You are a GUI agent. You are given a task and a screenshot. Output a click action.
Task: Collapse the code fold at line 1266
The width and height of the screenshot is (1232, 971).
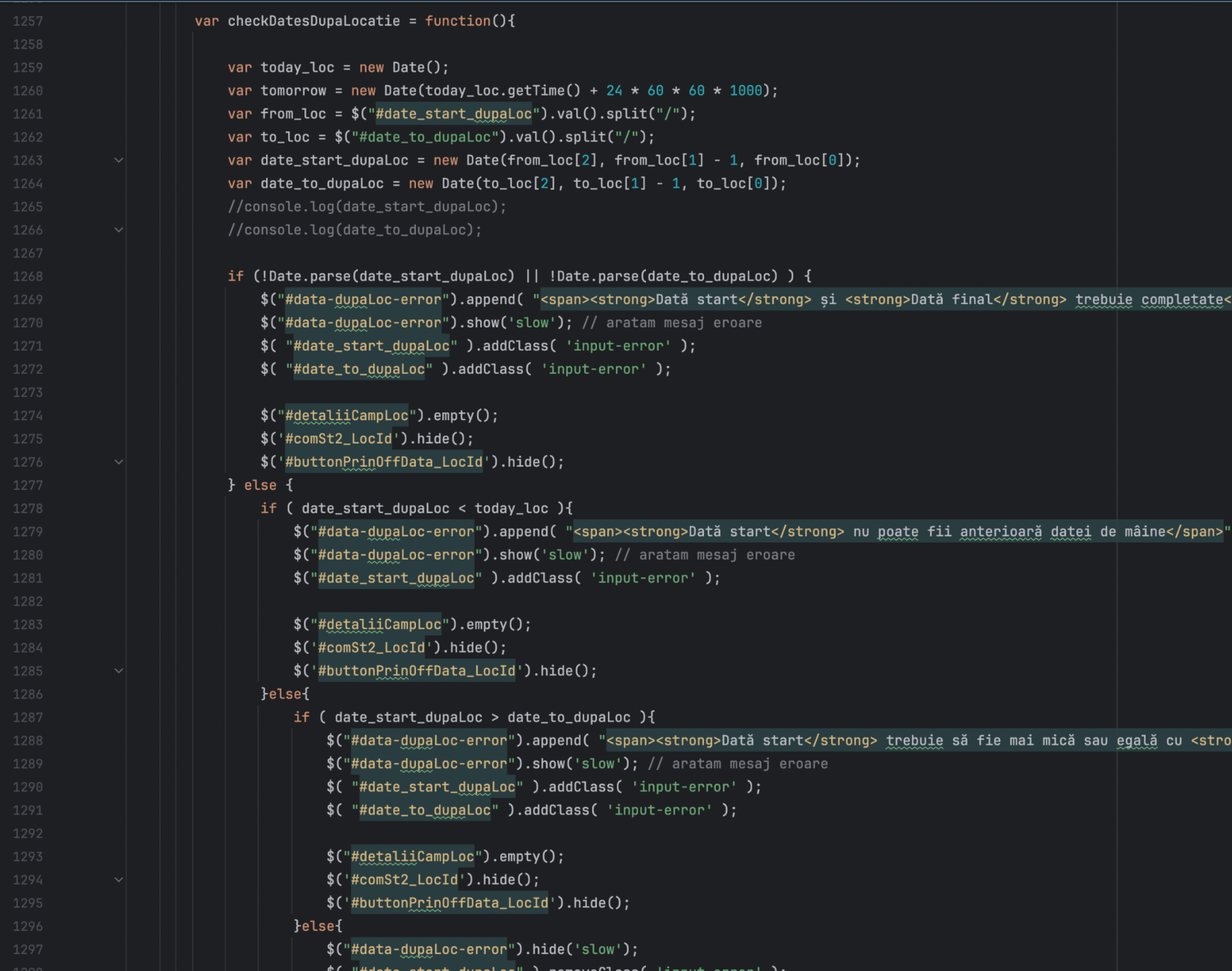coord(118,230)
